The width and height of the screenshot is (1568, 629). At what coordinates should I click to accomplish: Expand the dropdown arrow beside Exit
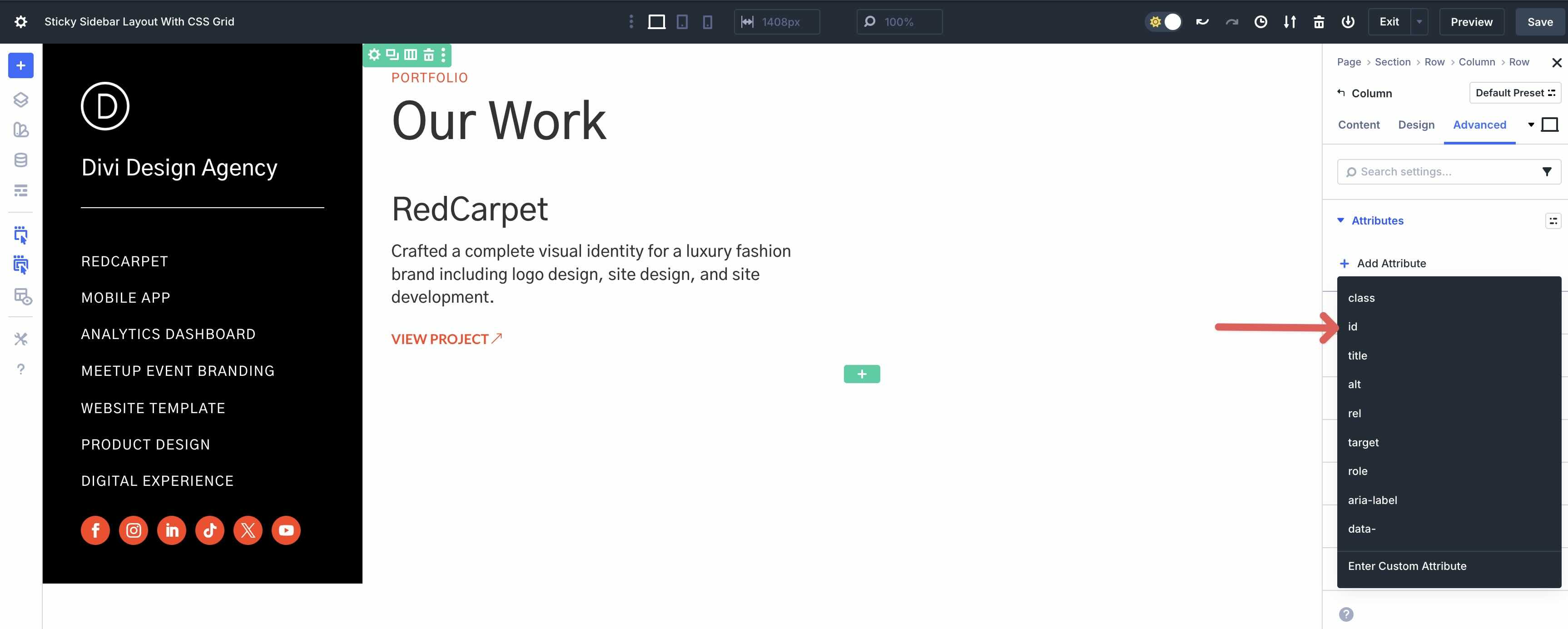pos(1419,21)
